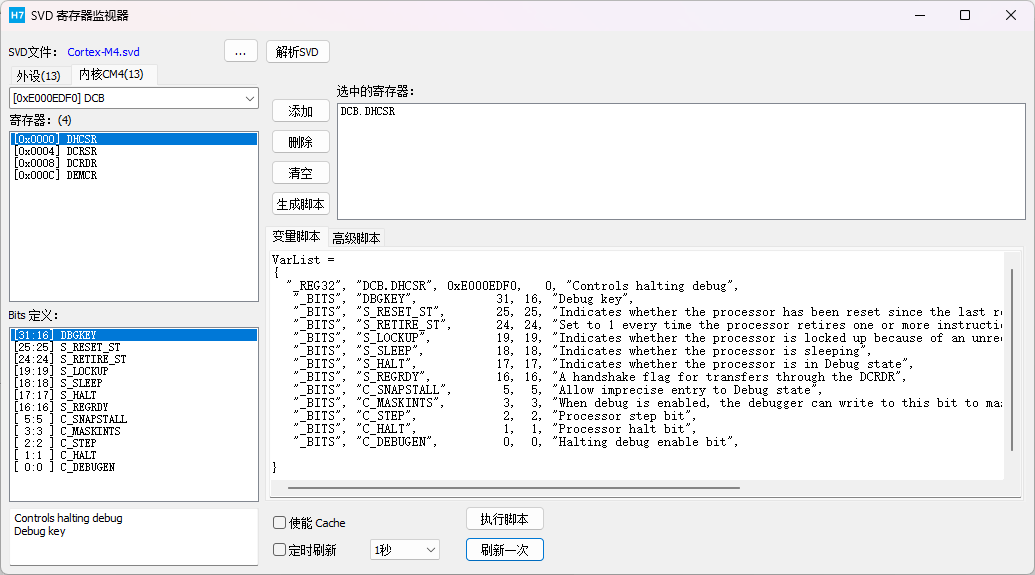
Task: Switch to the 外设(13) tab
Action: 38,75
